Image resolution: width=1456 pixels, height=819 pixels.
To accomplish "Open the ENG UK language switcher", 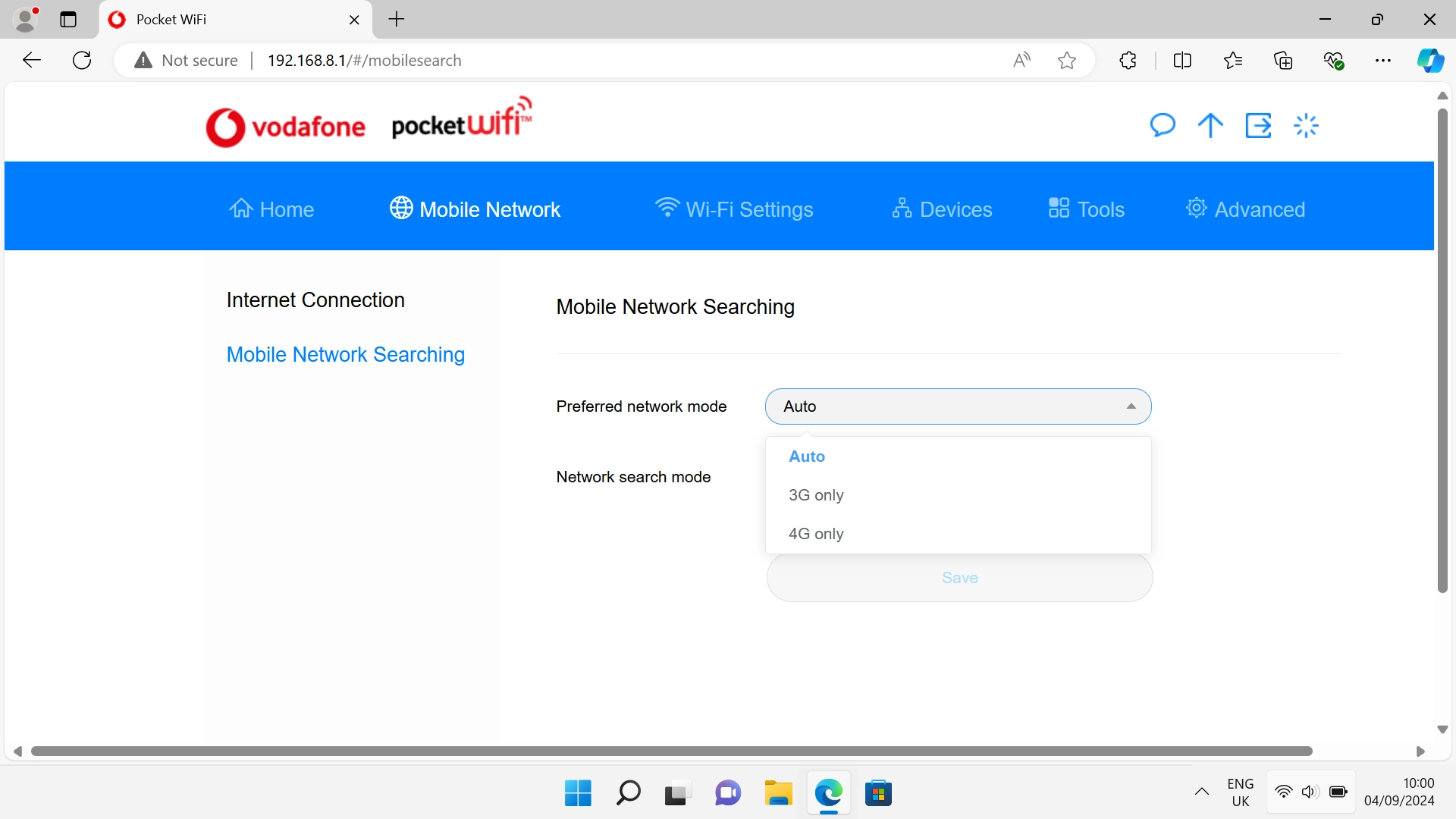I will click(1240, 792).
